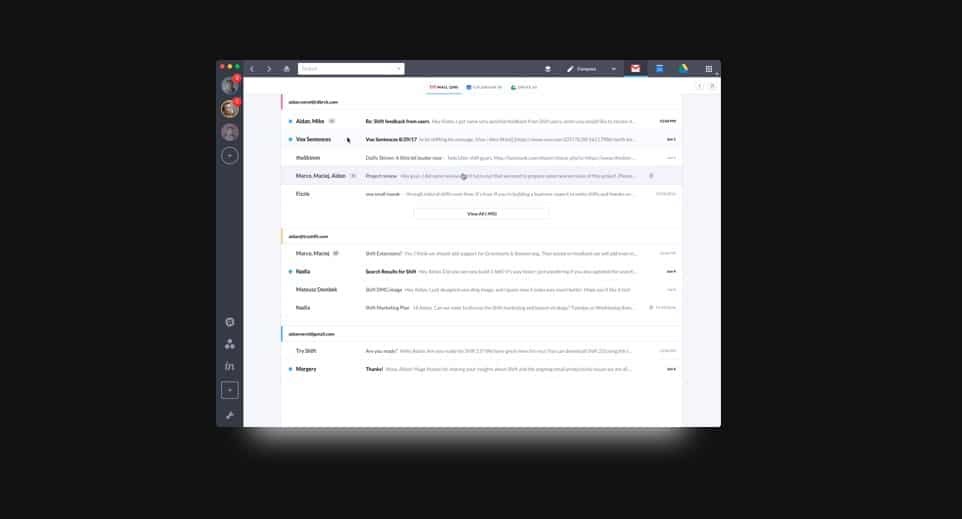Click the View All button
Image resolution: width=962 pixels, height=519 pixels.
click(x=481, y=214)
